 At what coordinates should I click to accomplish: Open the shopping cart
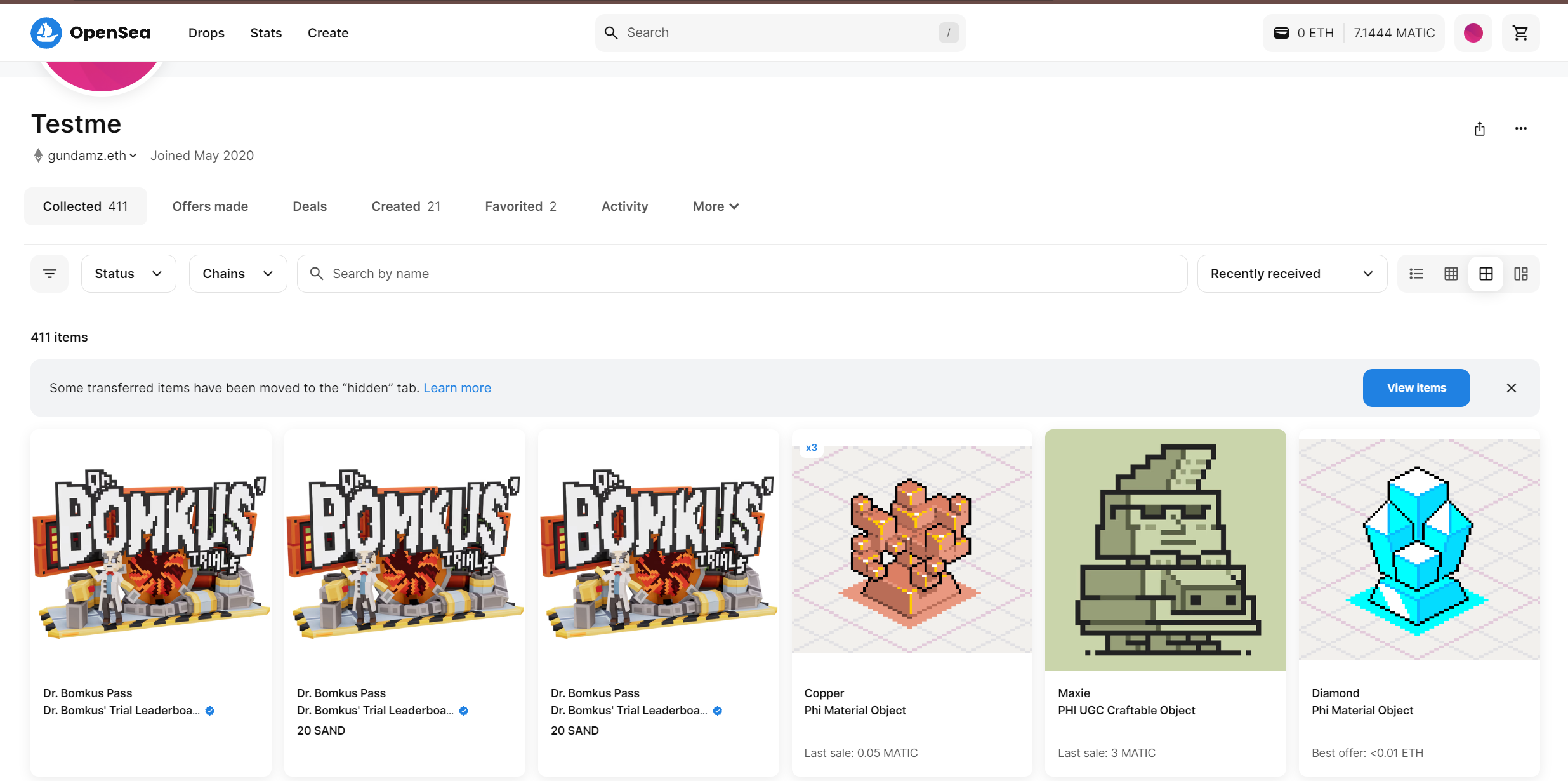pyautogui.click(x=1520, y=32)
